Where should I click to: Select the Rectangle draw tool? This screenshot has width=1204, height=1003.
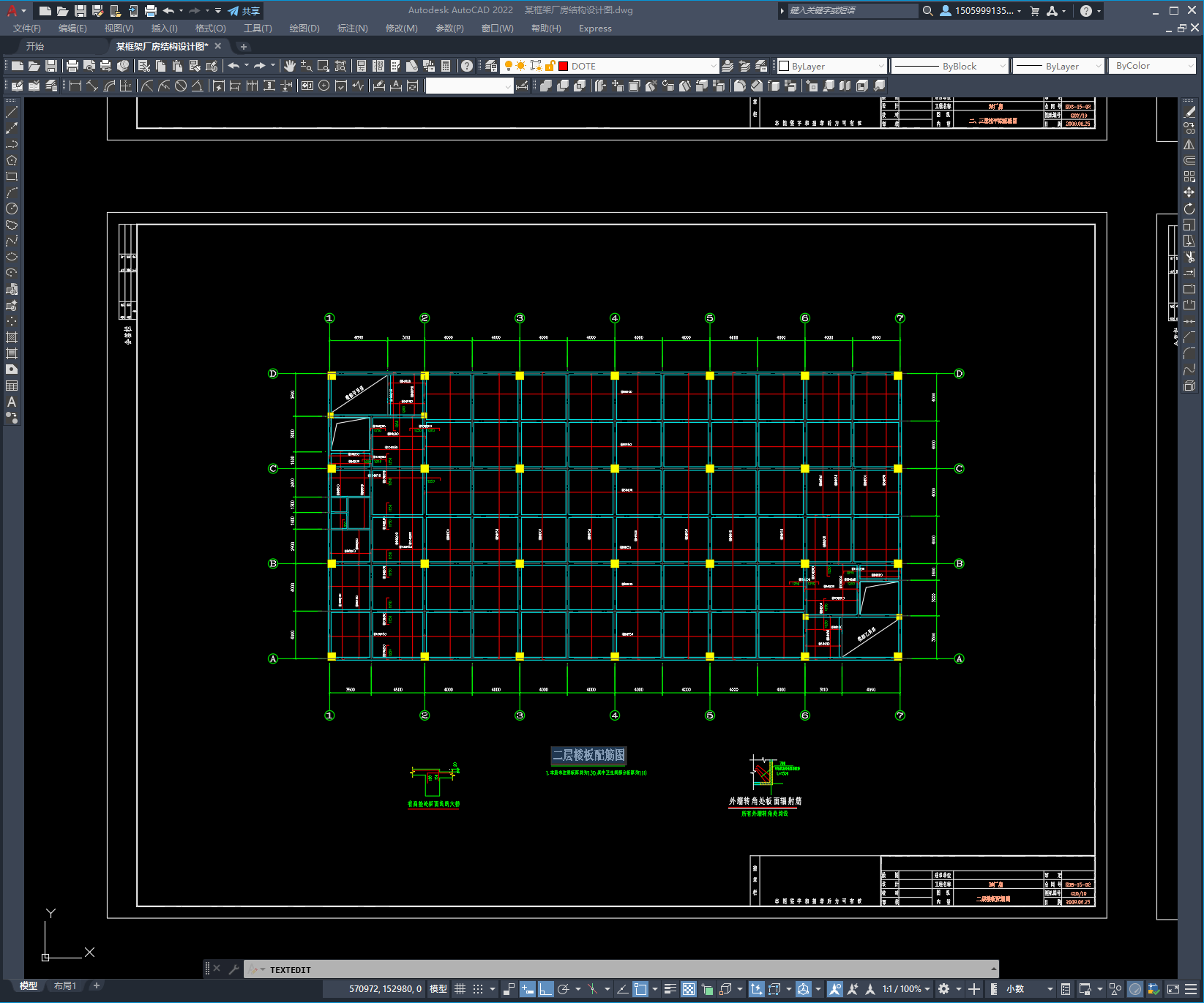click(x=12, y=176)
